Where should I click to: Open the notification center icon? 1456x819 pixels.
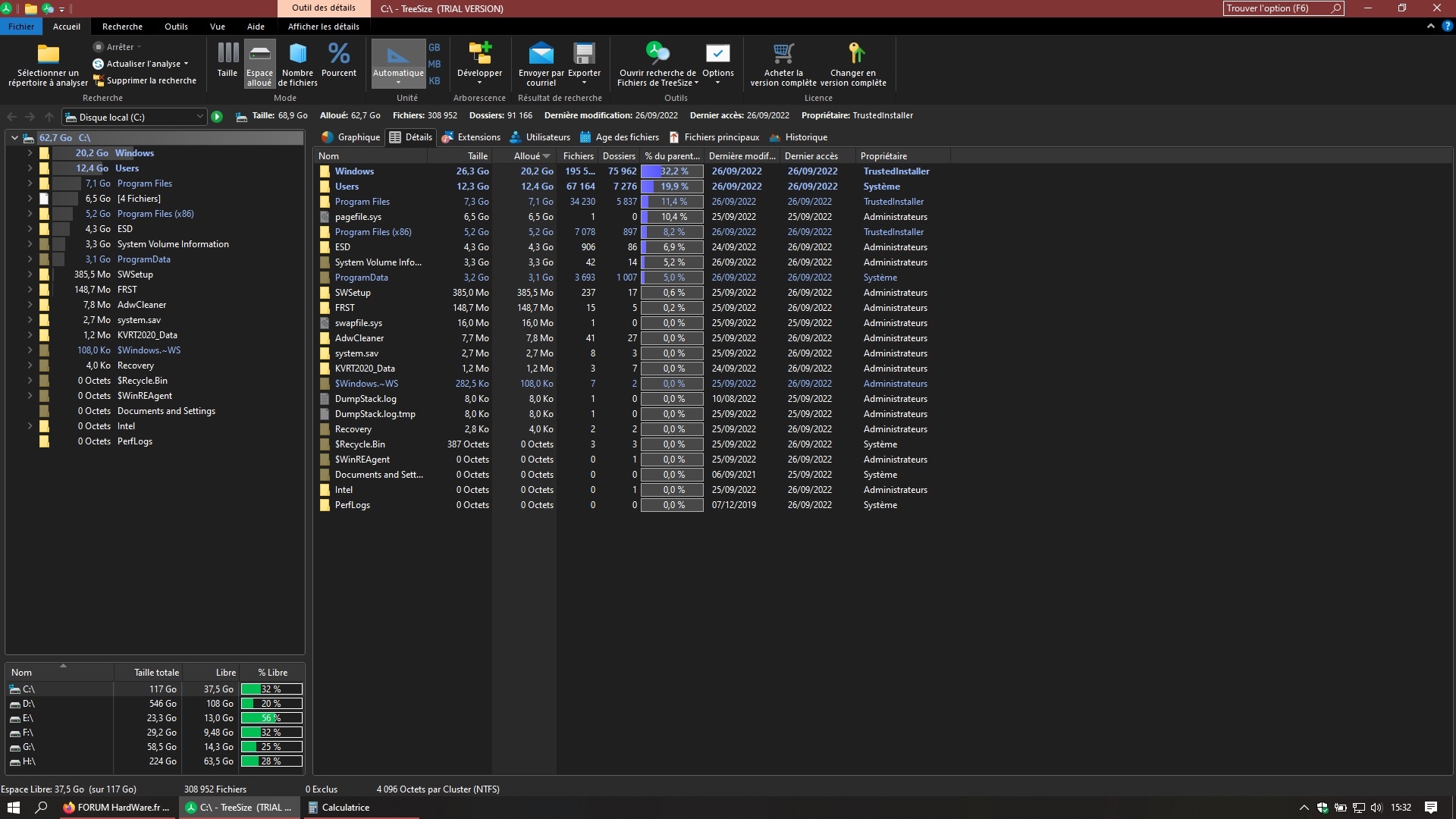(x=1431, y=808)
